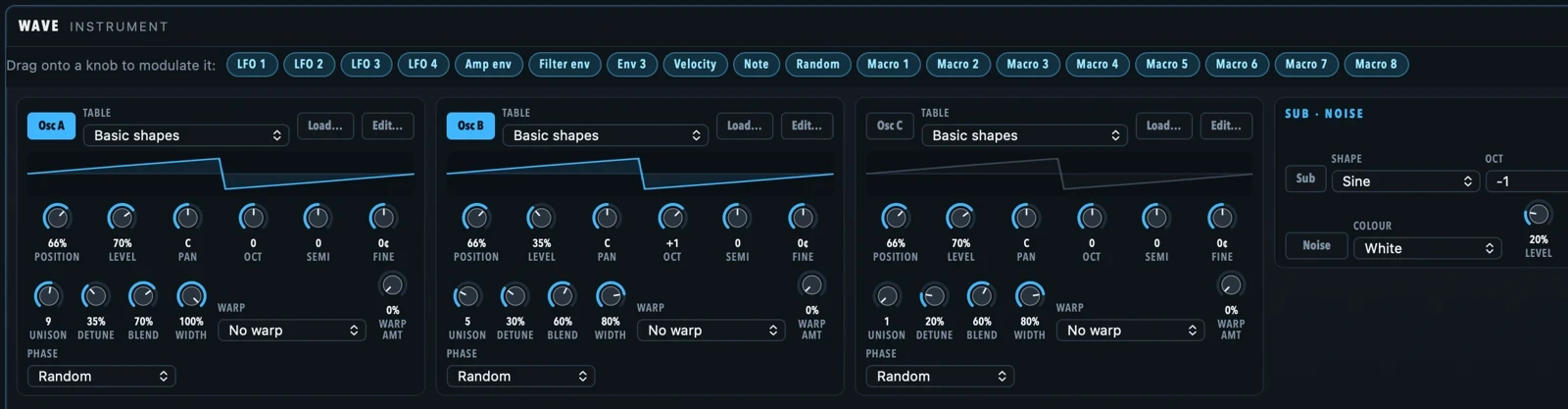This screenshot has width=1568, height=409.
Task: Click the Osc B Level knob
Action: click(541, 218)
